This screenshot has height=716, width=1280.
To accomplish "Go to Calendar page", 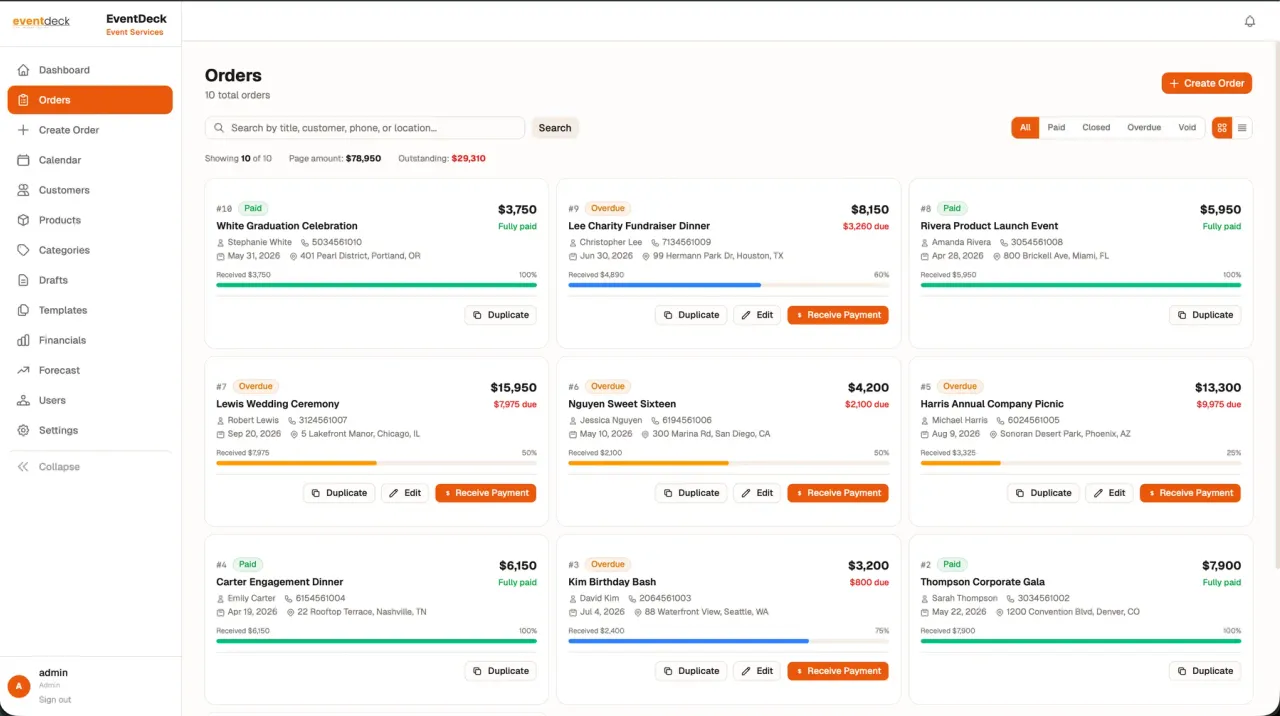I will click(90, 160).
